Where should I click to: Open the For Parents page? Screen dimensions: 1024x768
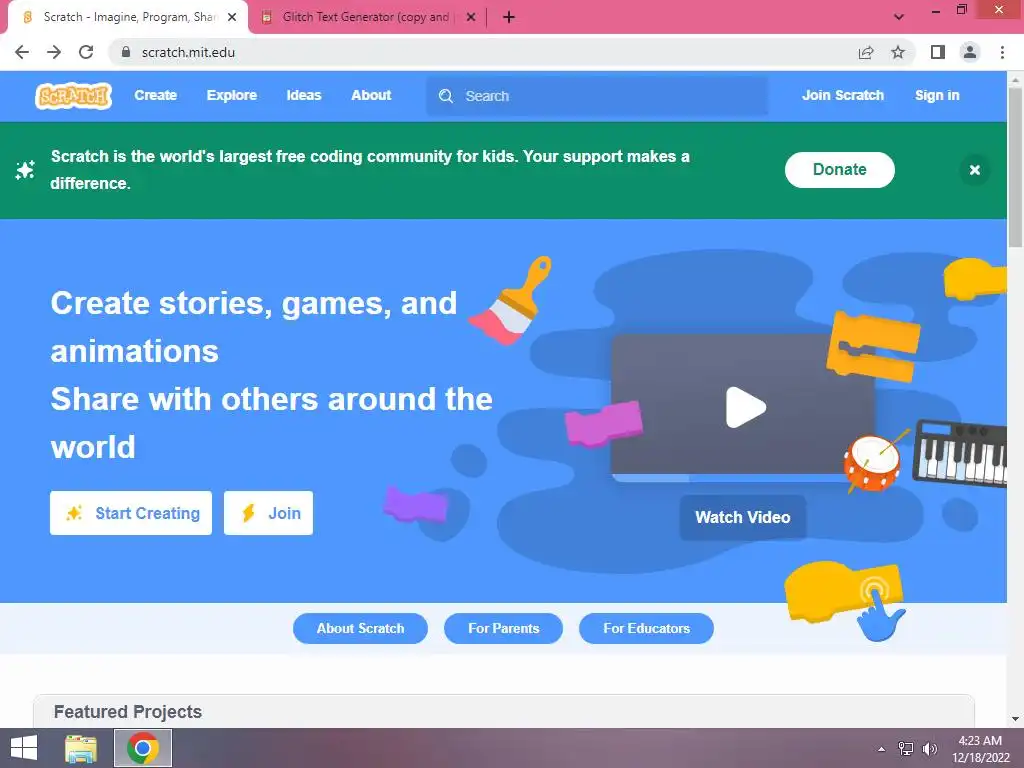pyautogui.click(x=504, y=628)
